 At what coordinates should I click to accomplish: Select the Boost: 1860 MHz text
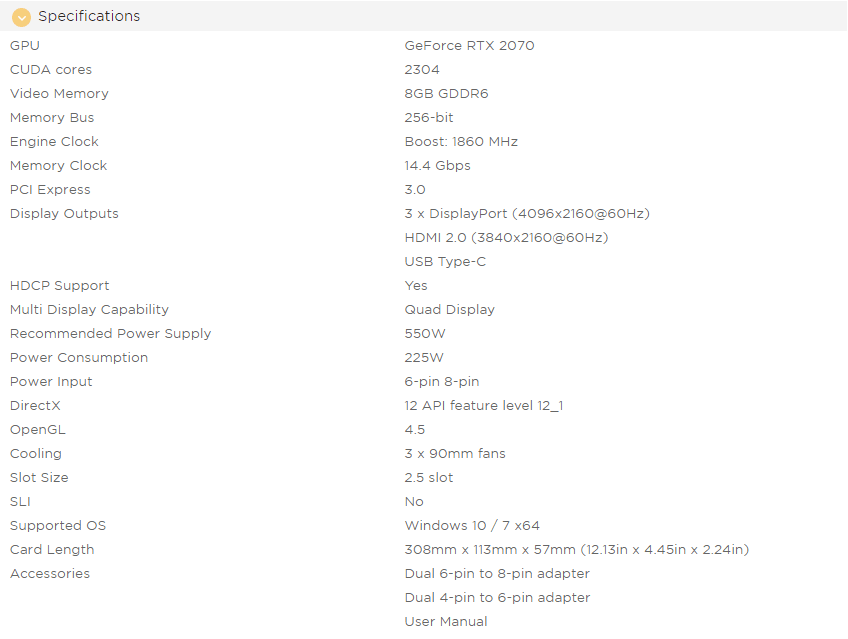pyautogui.click(x=461, y=142)
